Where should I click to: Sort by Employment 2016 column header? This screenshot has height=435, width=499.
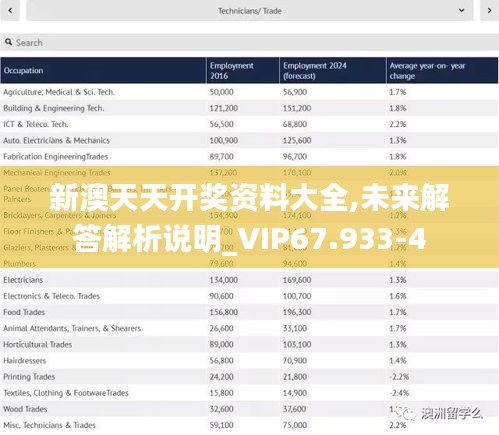(243, 70)
